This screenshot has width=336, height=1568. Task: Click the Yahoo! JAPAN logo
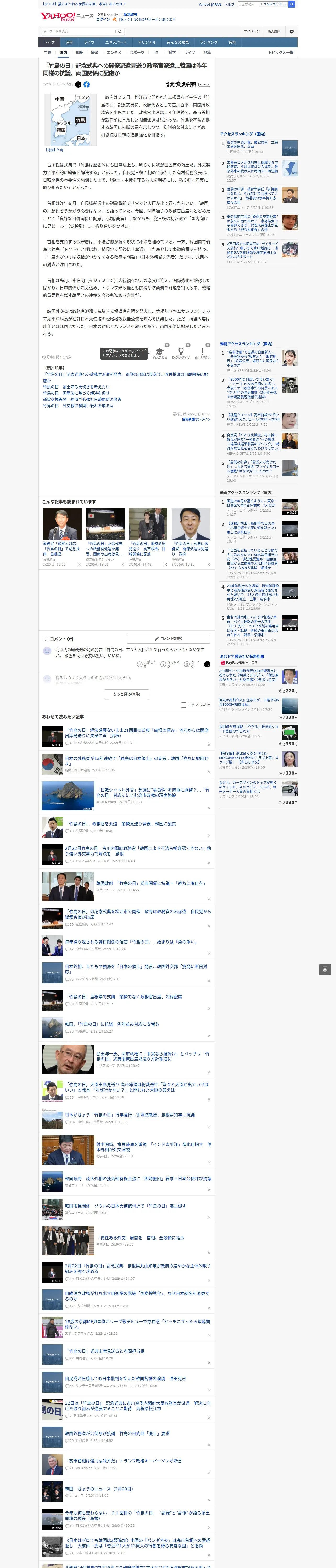point(57,16)
